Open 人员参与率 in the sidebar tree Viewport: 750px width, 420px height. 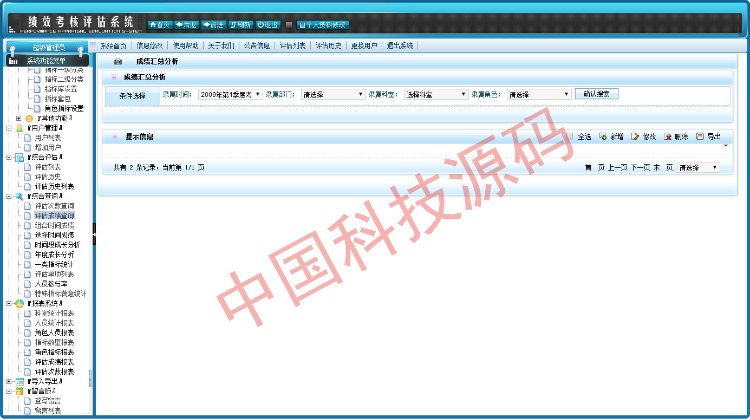pyautogui.click(x=51, y=284)
